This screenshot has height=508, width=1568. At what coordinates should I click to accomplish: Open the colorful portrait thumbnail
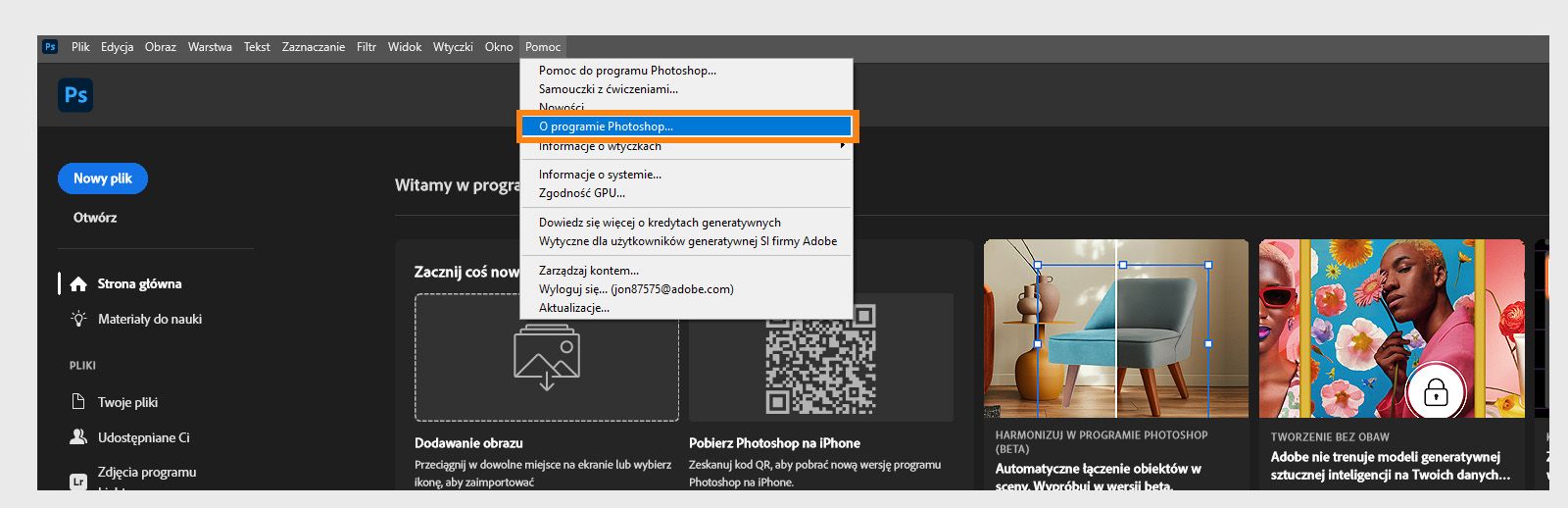(1392, 329)
